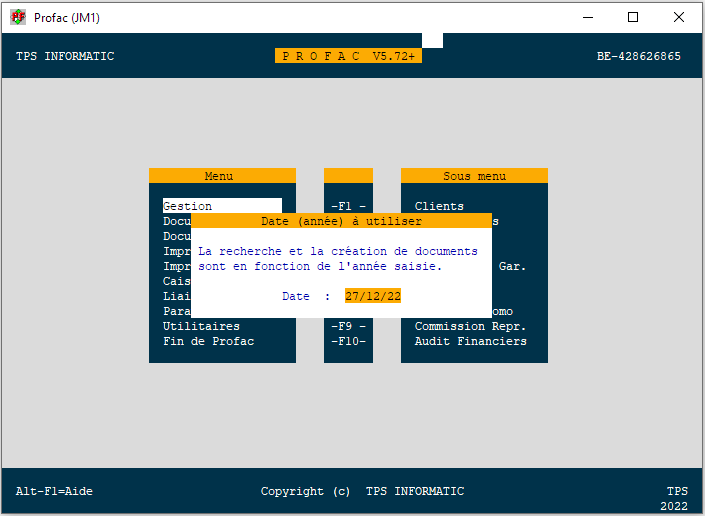705x516 pixels.
Task: Select Commission Repr. submenu entry
Action: click(x=470, y=326)
